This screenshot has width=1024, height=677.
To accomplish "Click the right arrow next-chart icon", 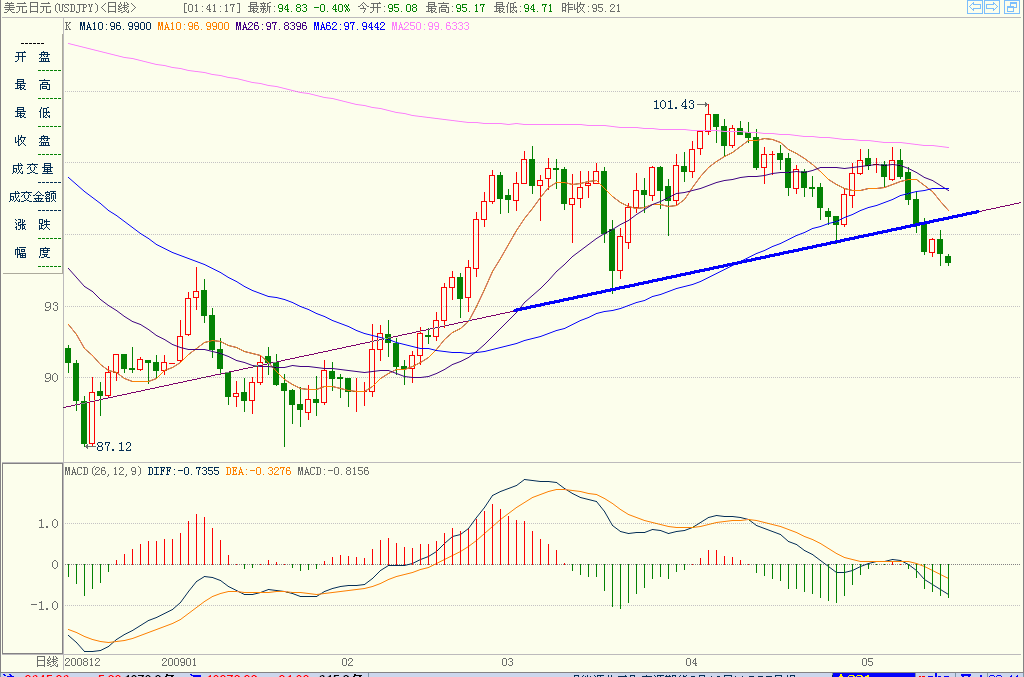I will [x=992, y=7].
